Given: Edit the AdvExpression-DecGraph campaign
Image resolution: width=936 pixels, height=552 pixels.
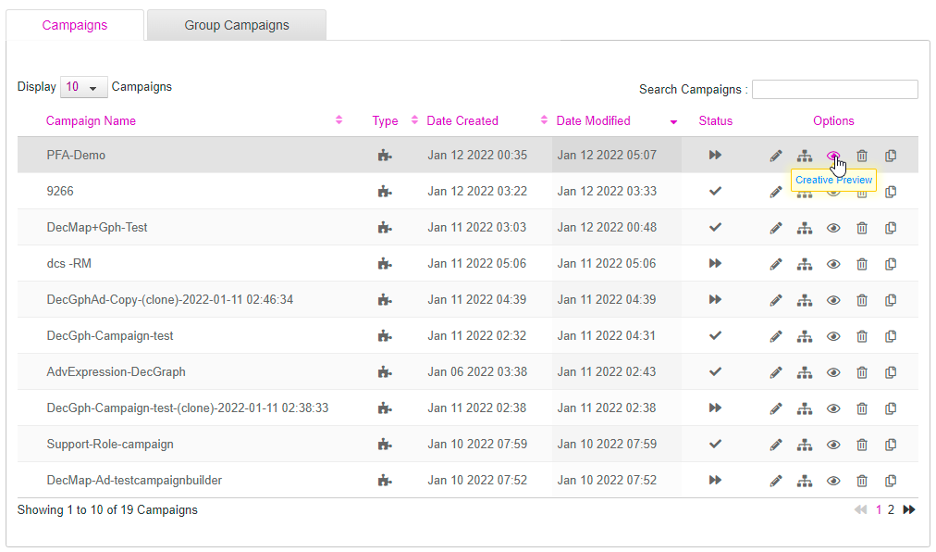Looking at the screenshot, I should (x=775, y=373).
